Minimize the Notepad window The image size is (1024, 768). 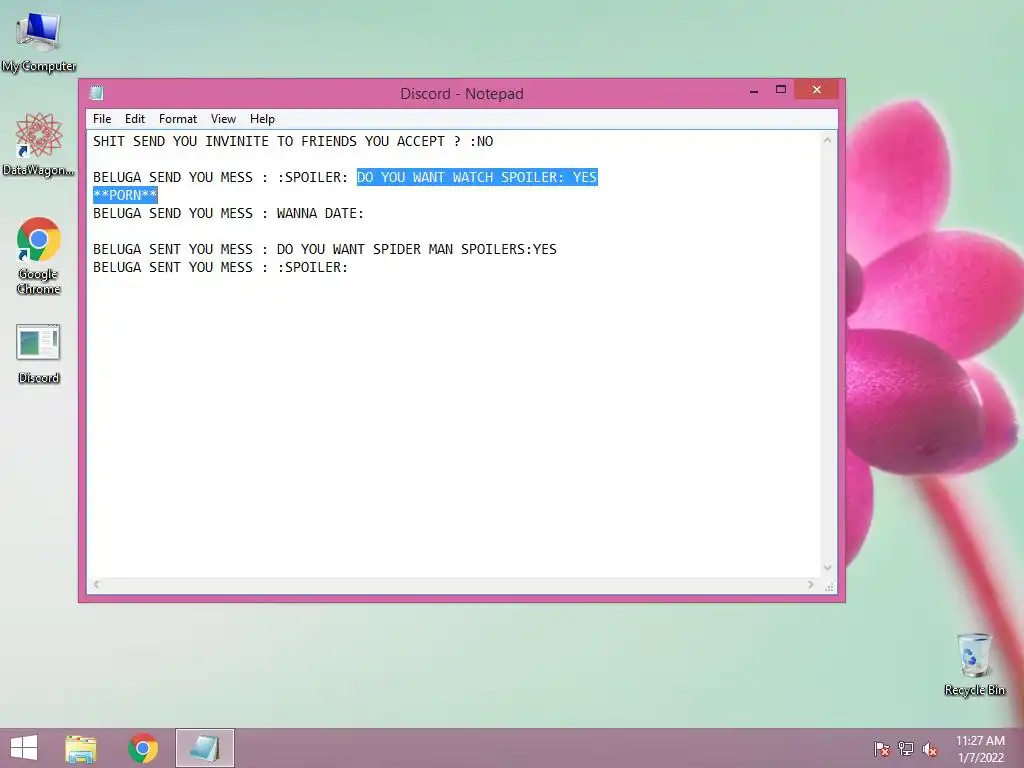coord(754,90)
